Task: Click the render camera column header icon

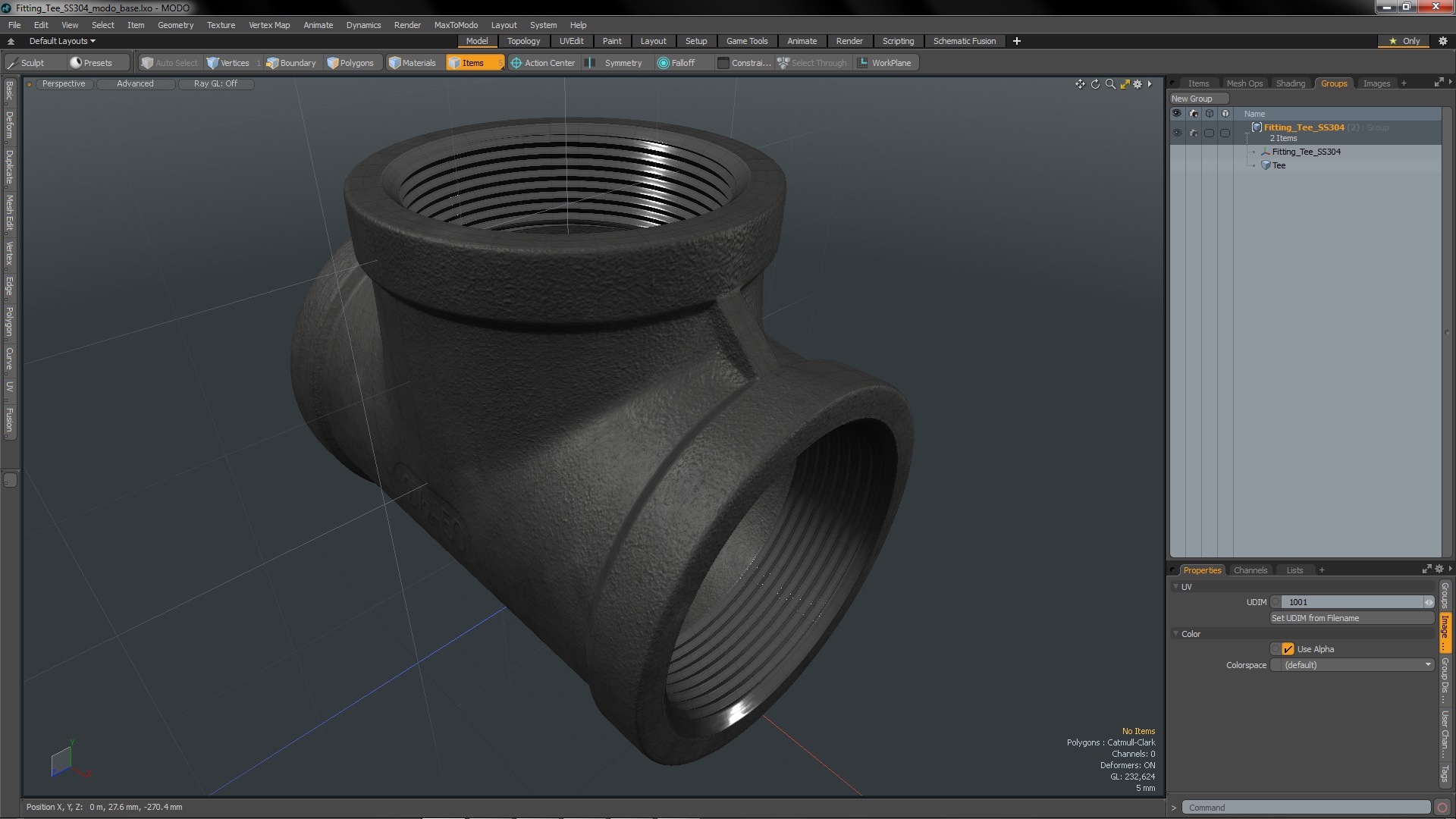Action: click(x=1194, y=114)
